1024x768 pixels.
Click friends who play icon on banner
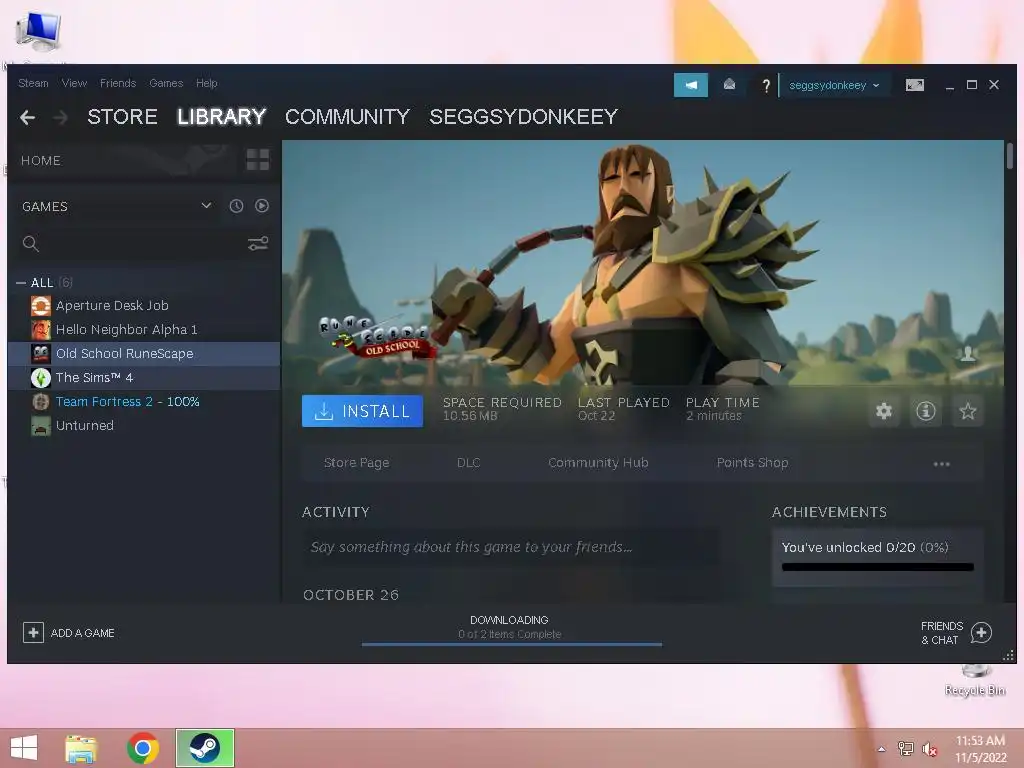967,353
